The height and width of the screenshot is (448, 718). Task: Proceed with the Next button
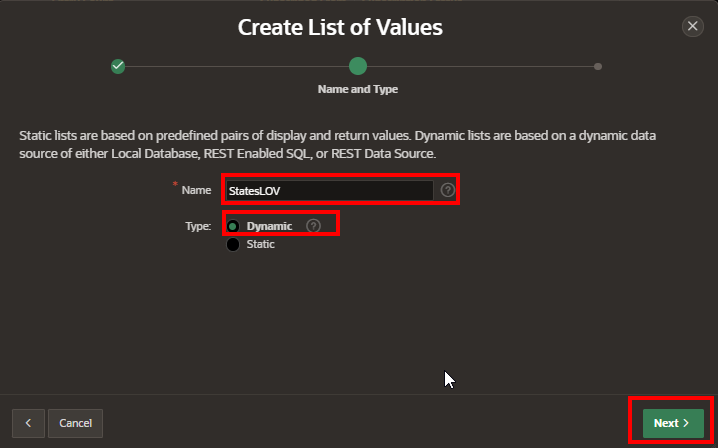coord(673,423)
